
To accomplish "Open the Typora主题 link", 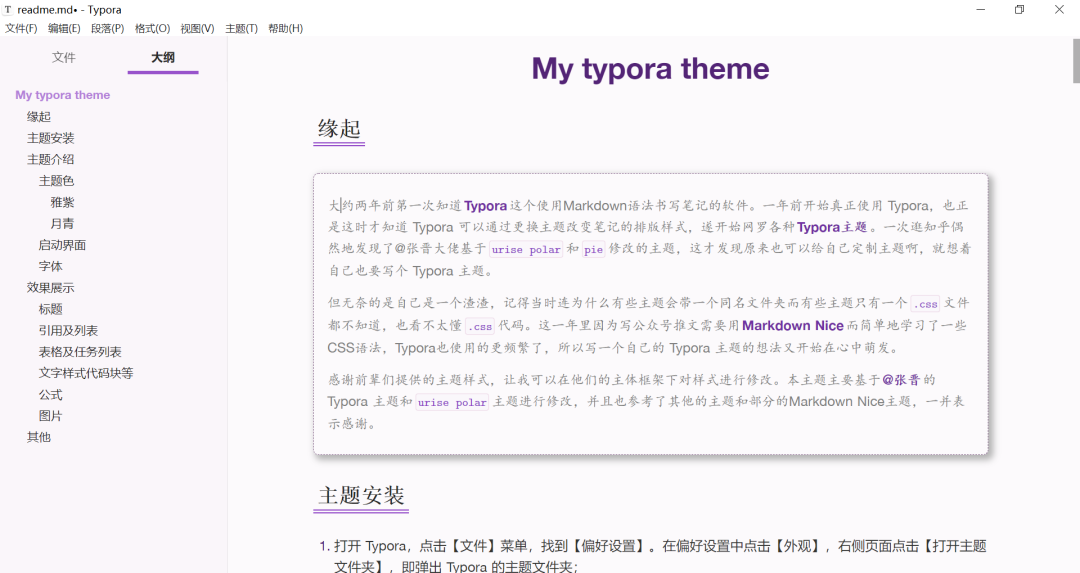I will pos(832,227).
